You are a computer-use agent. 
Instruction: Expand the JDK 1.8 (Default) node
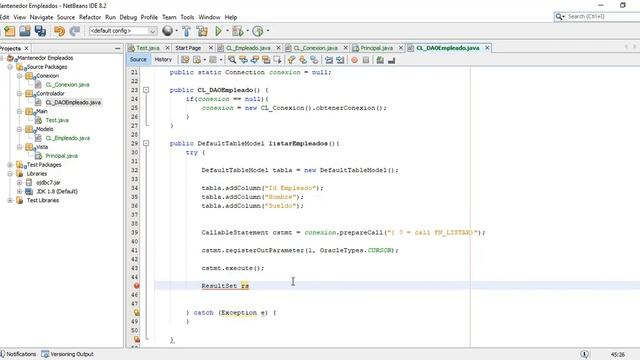19,191
